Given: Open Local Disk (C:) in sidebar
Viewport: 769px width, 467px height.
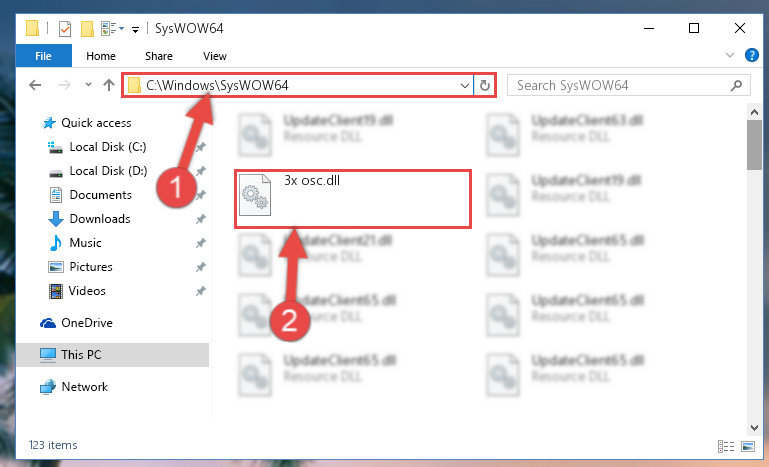Looking at the screenshot, I should 107,147.
